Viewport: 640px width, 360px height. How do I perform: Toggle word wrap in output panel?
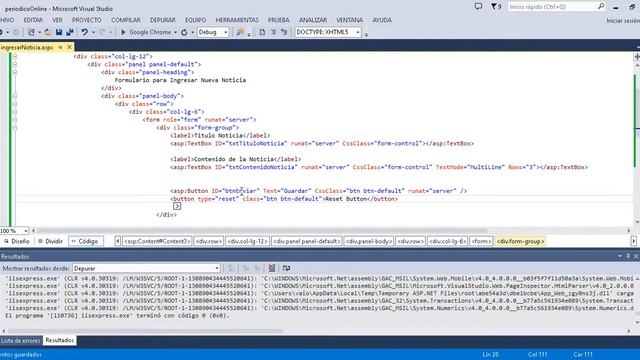[287, 268]
